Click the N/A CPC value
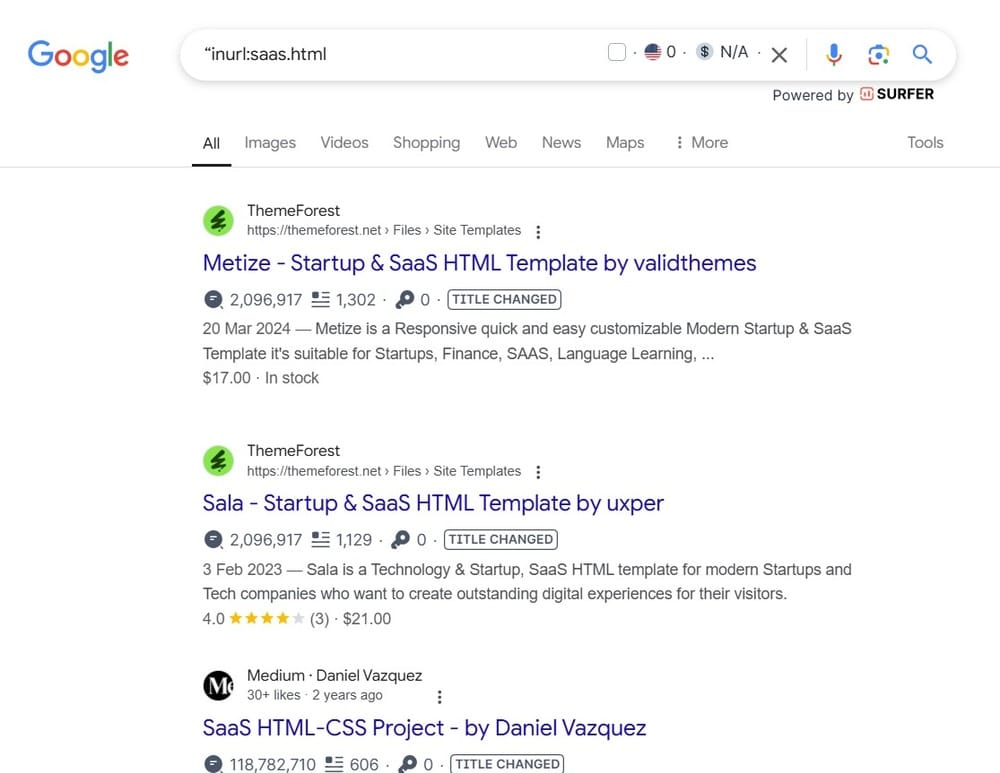Image resolution: width=1000 pixels, height=773 pixels. [734, 52]
